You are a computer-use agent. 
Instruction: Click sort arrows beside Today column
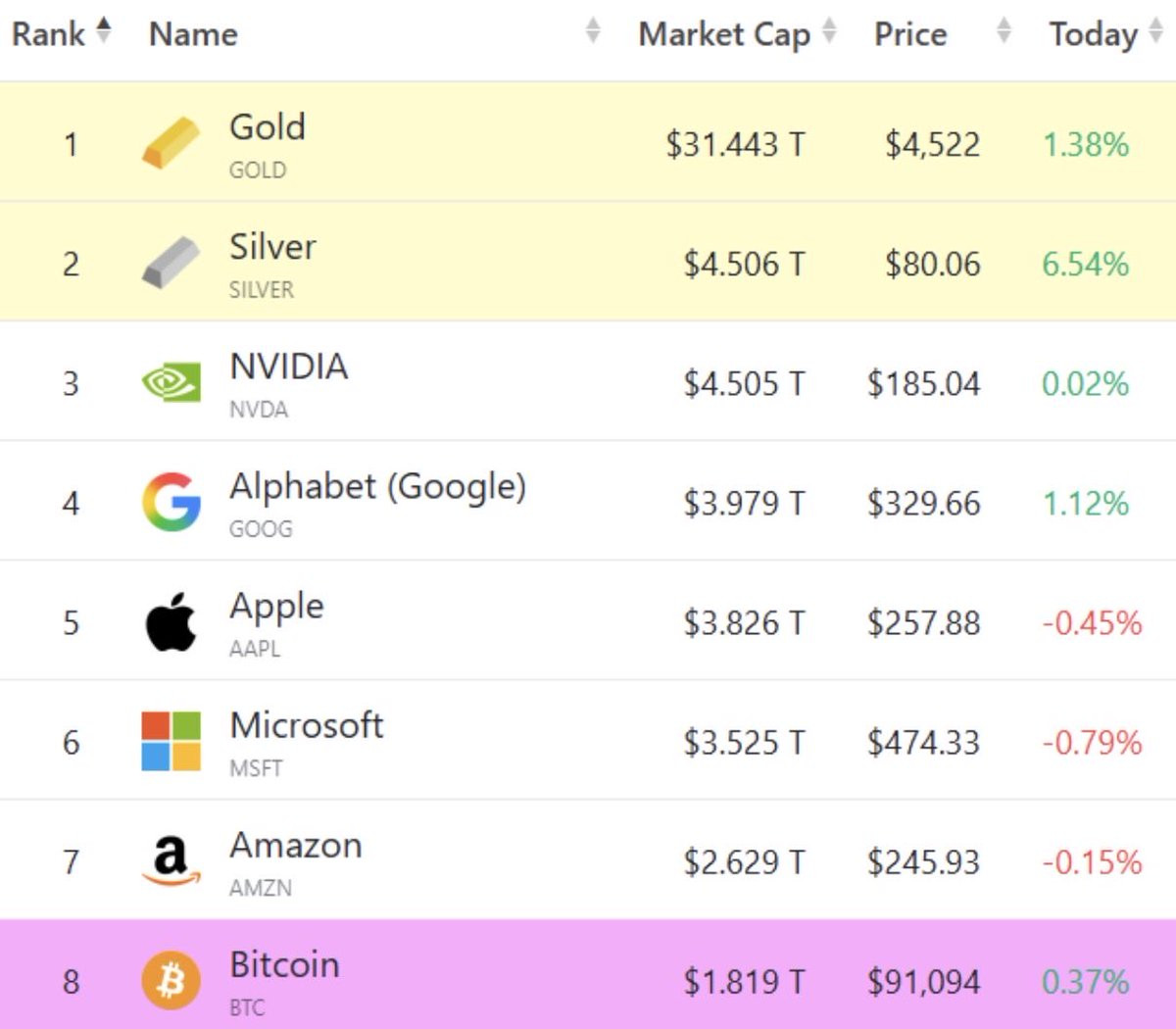click(x=1155, y=31)
